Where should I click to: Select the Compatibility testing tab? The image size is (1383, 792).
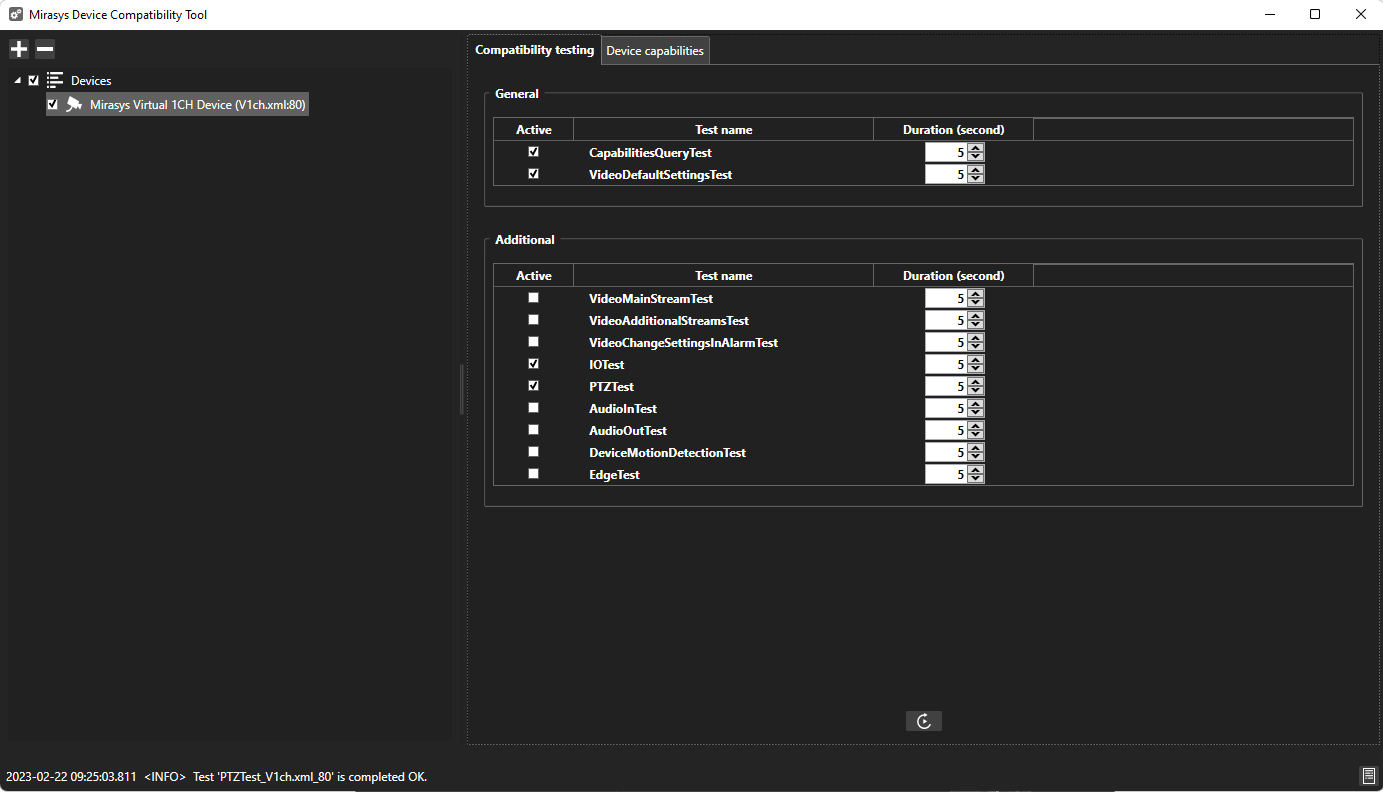click(534, 50)
